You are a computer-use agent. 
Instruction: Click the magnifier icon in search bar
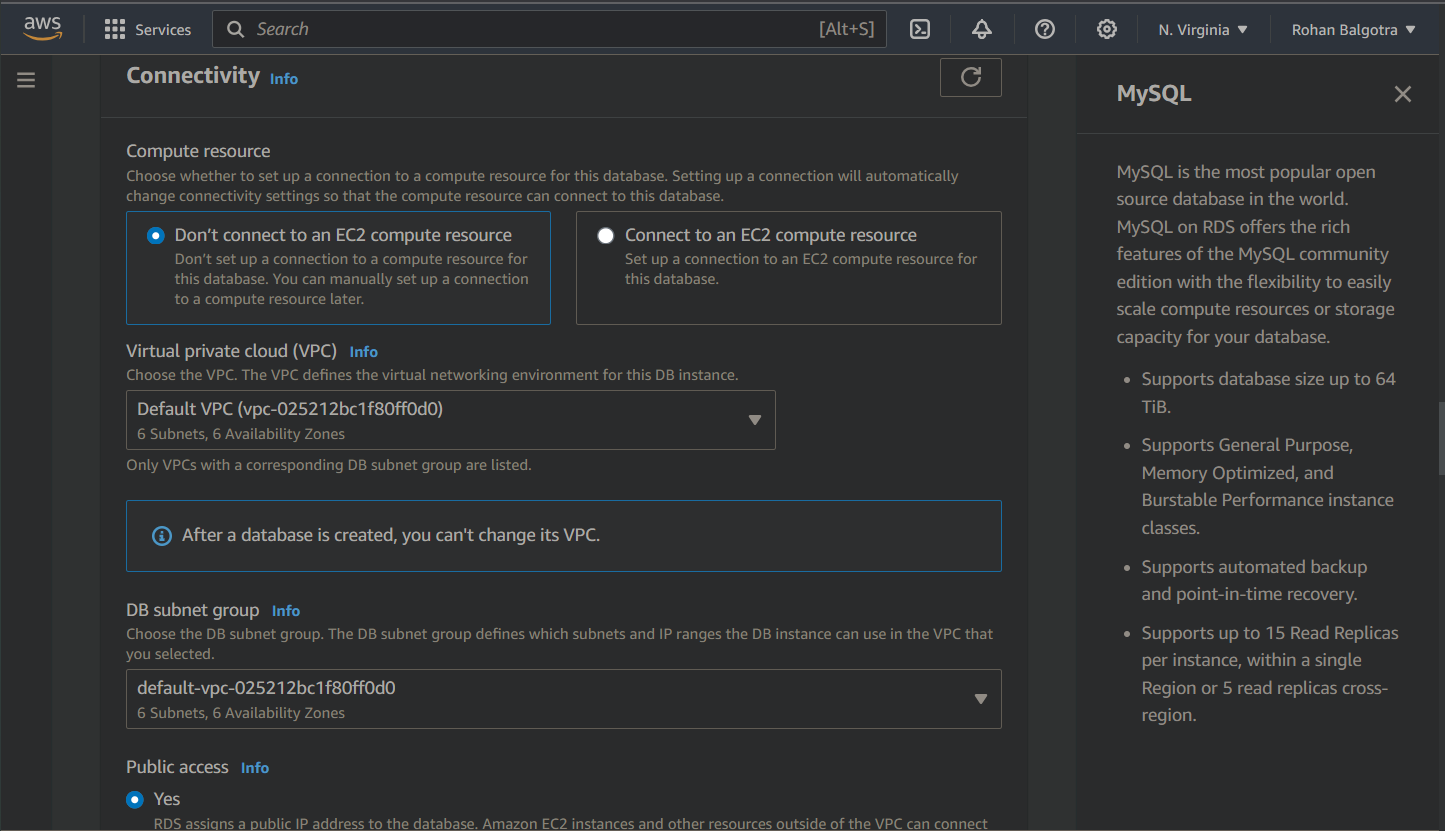(236, 30)
